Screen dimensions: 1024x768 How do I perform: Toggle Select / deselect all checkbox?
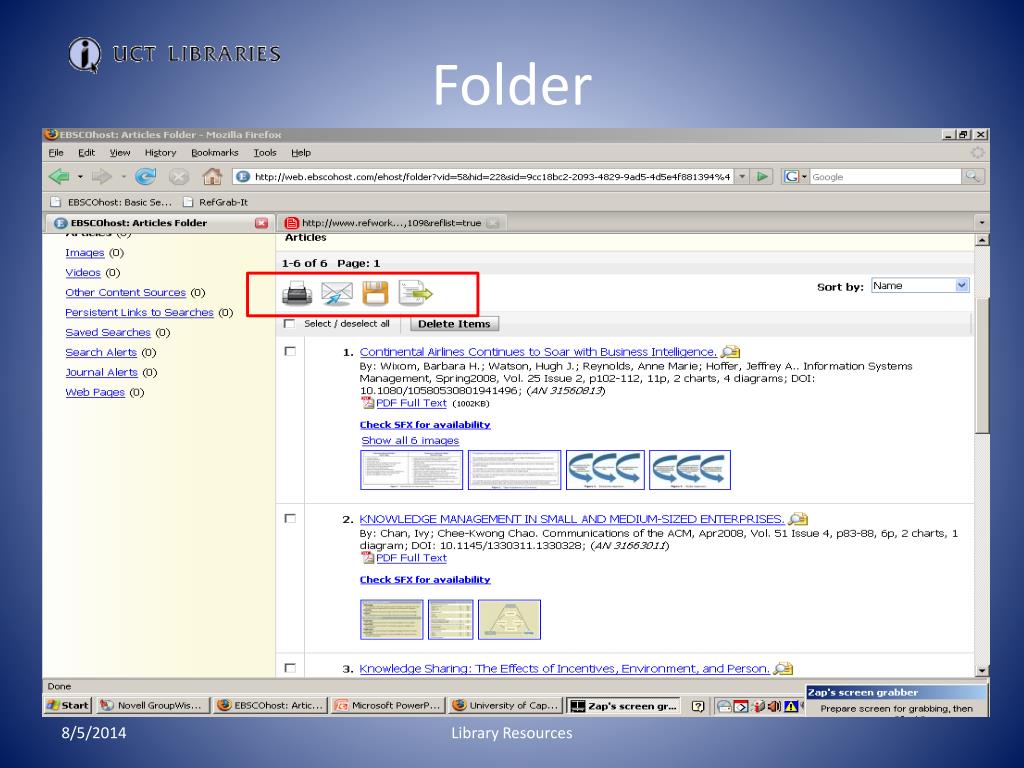(x=289, y=324)
